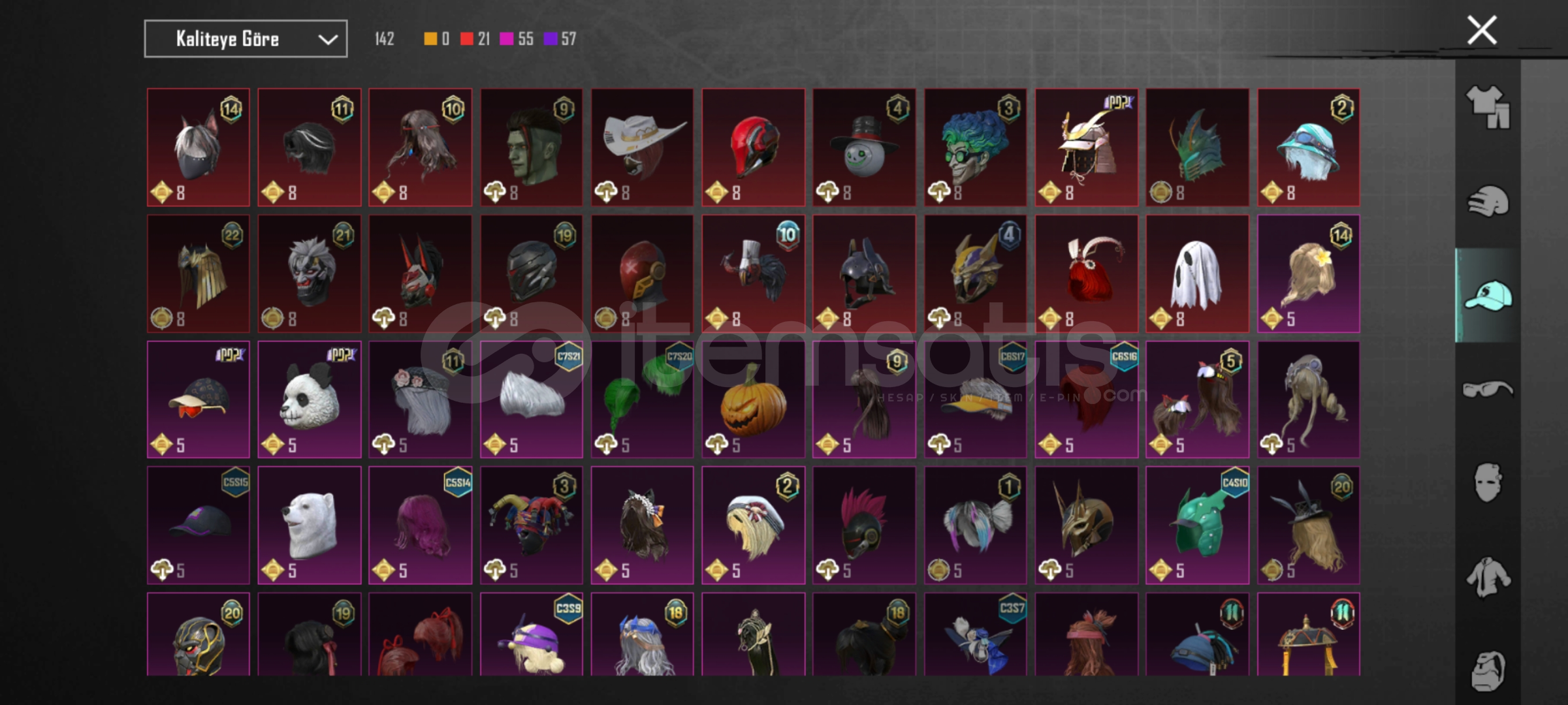Open the Kaliteye Göre sort dropdown

click(246, 39)
